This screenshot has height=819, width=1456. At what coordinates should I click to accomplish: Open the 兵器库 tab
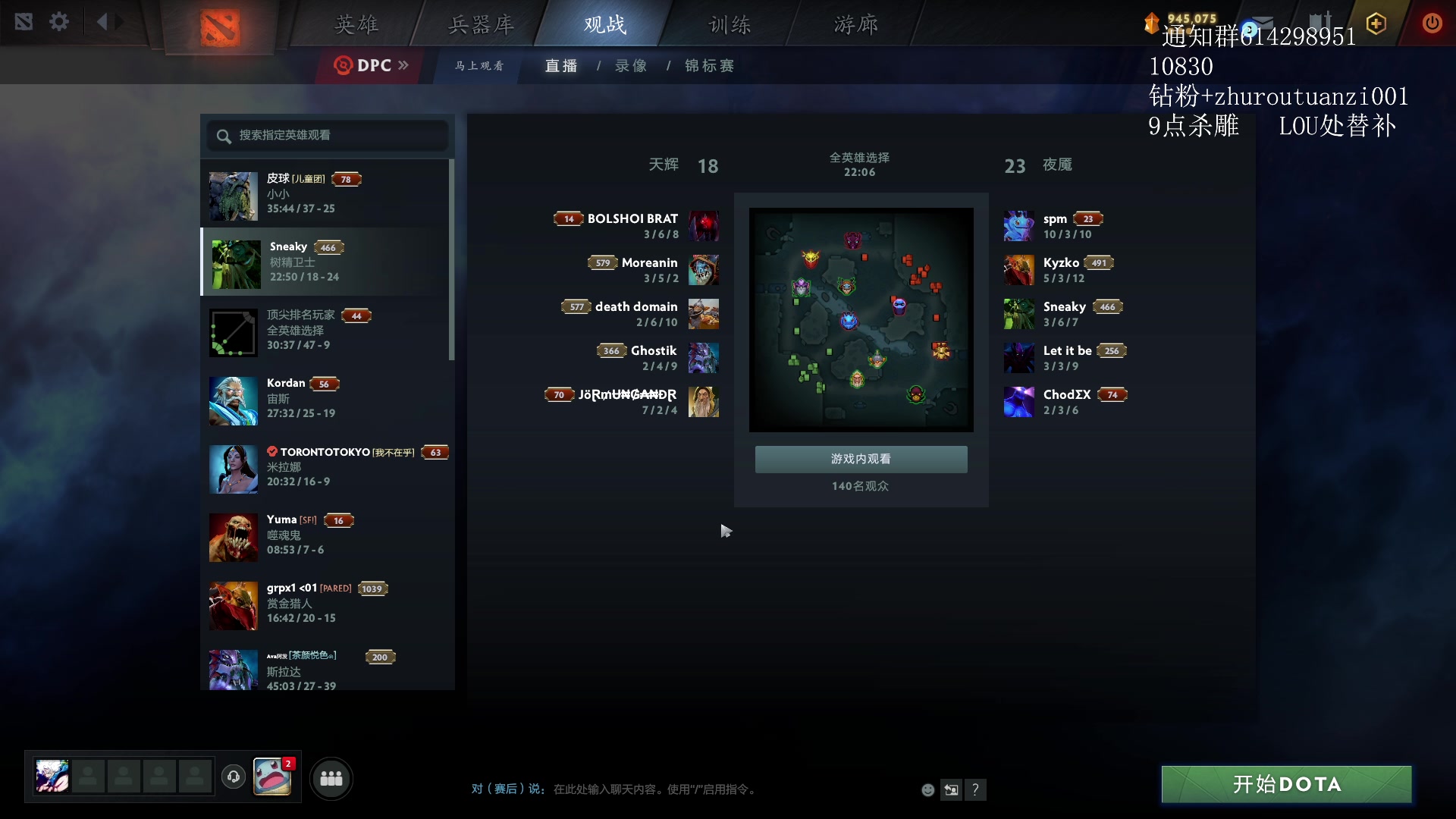pos(481,24)
